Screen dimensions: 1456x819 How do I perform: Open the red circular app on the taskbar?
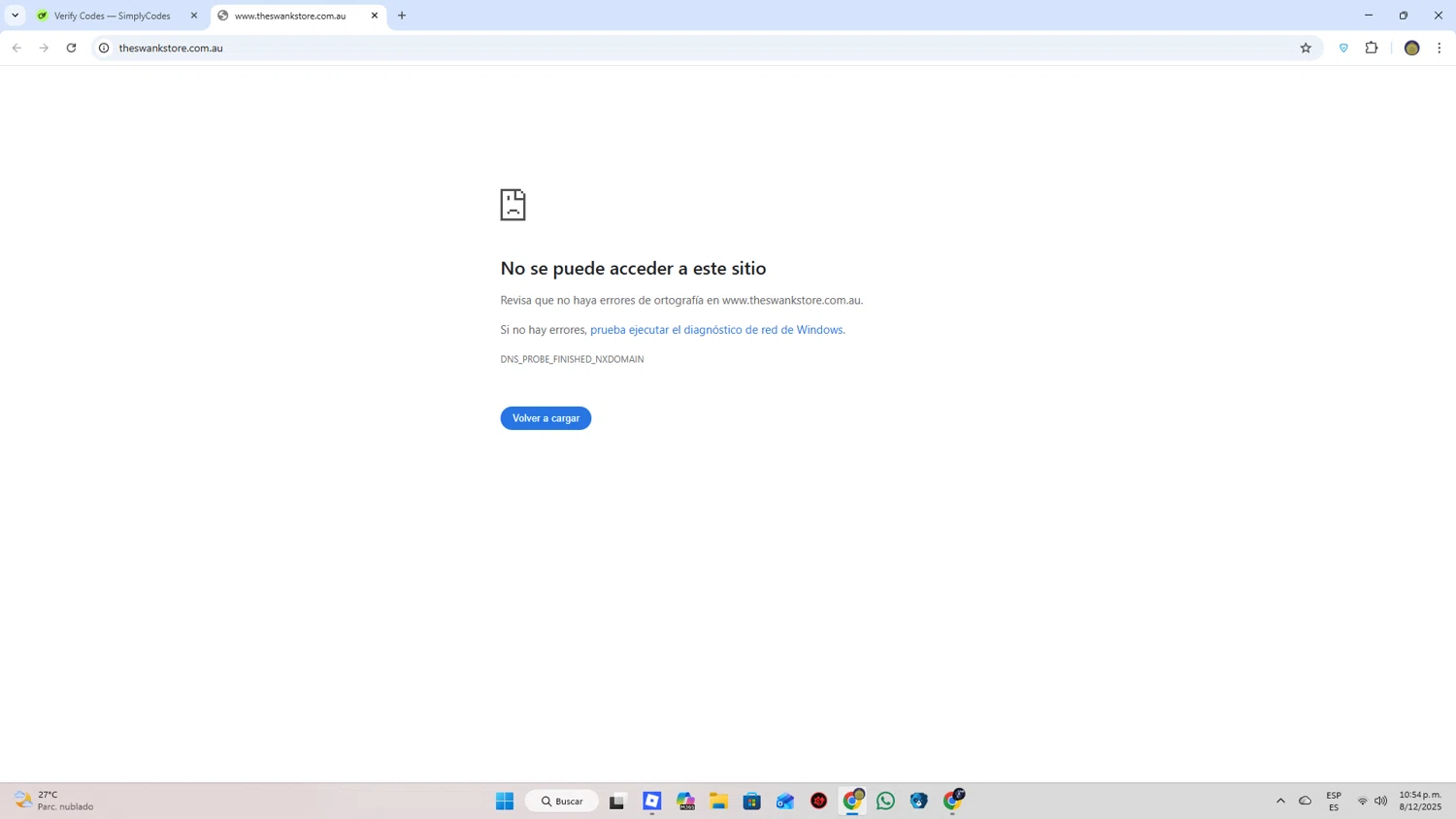[819, 801]
